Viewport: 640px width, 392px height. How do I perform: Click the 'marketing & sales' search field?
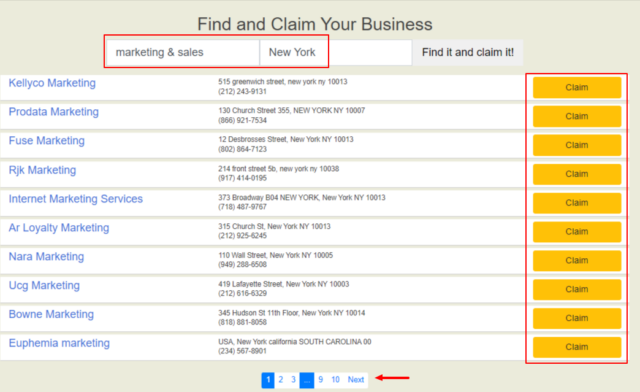183,52
